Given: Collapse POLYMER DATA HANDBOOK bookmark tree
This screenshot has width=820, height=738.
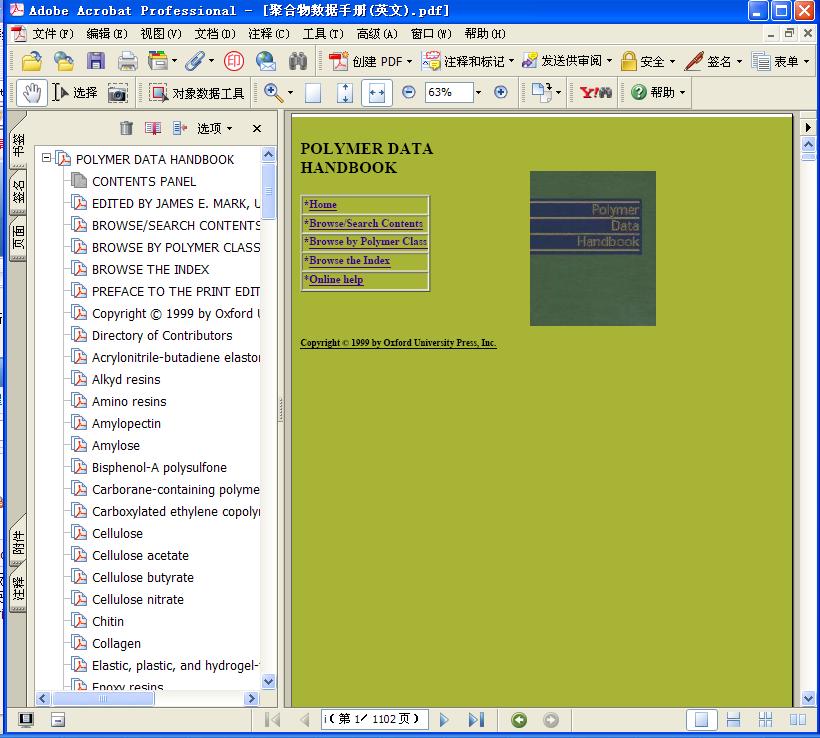Looking at the screenshot, I should coord(47,157).
